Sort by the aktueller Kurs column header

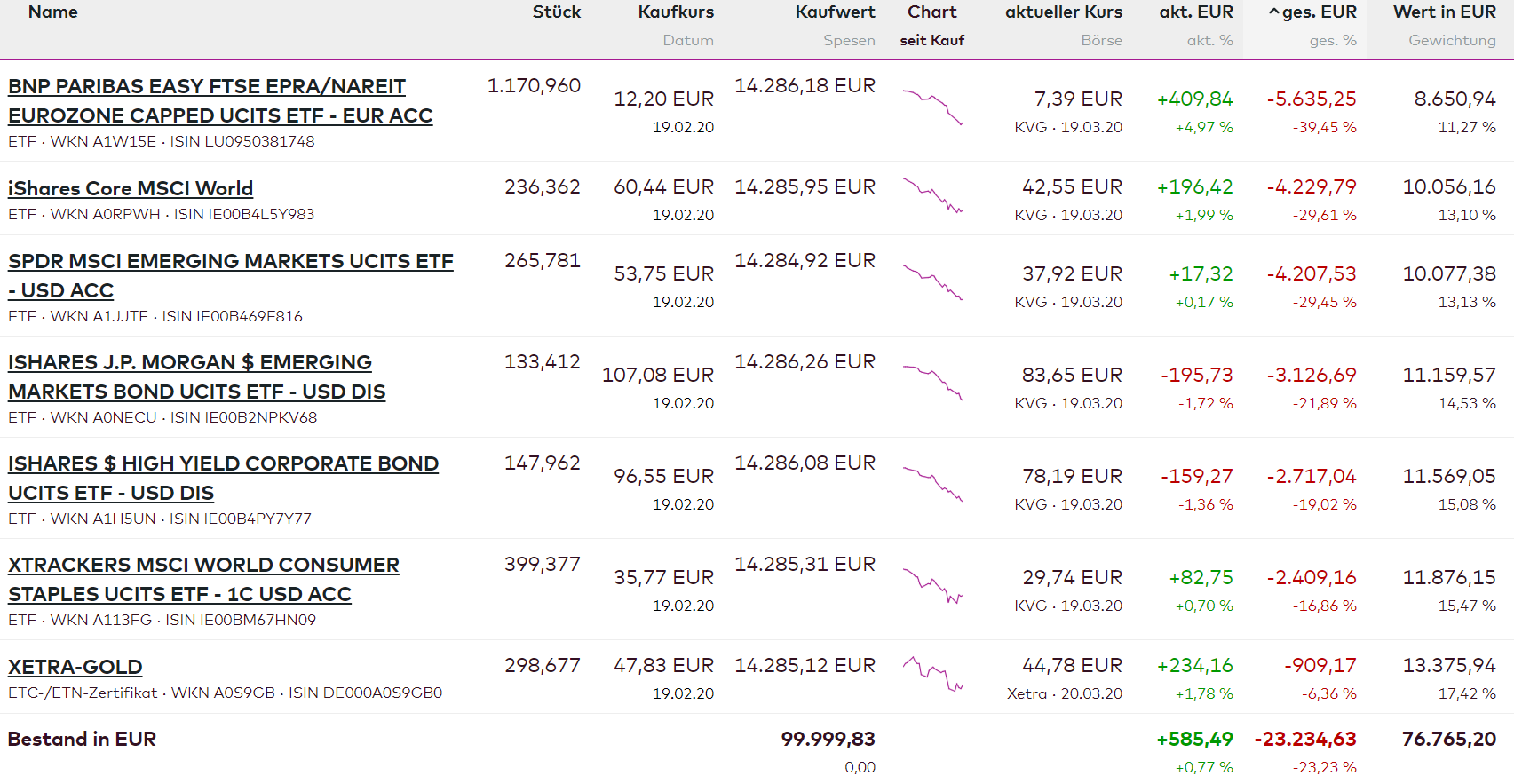click(x=1064, y=12)
